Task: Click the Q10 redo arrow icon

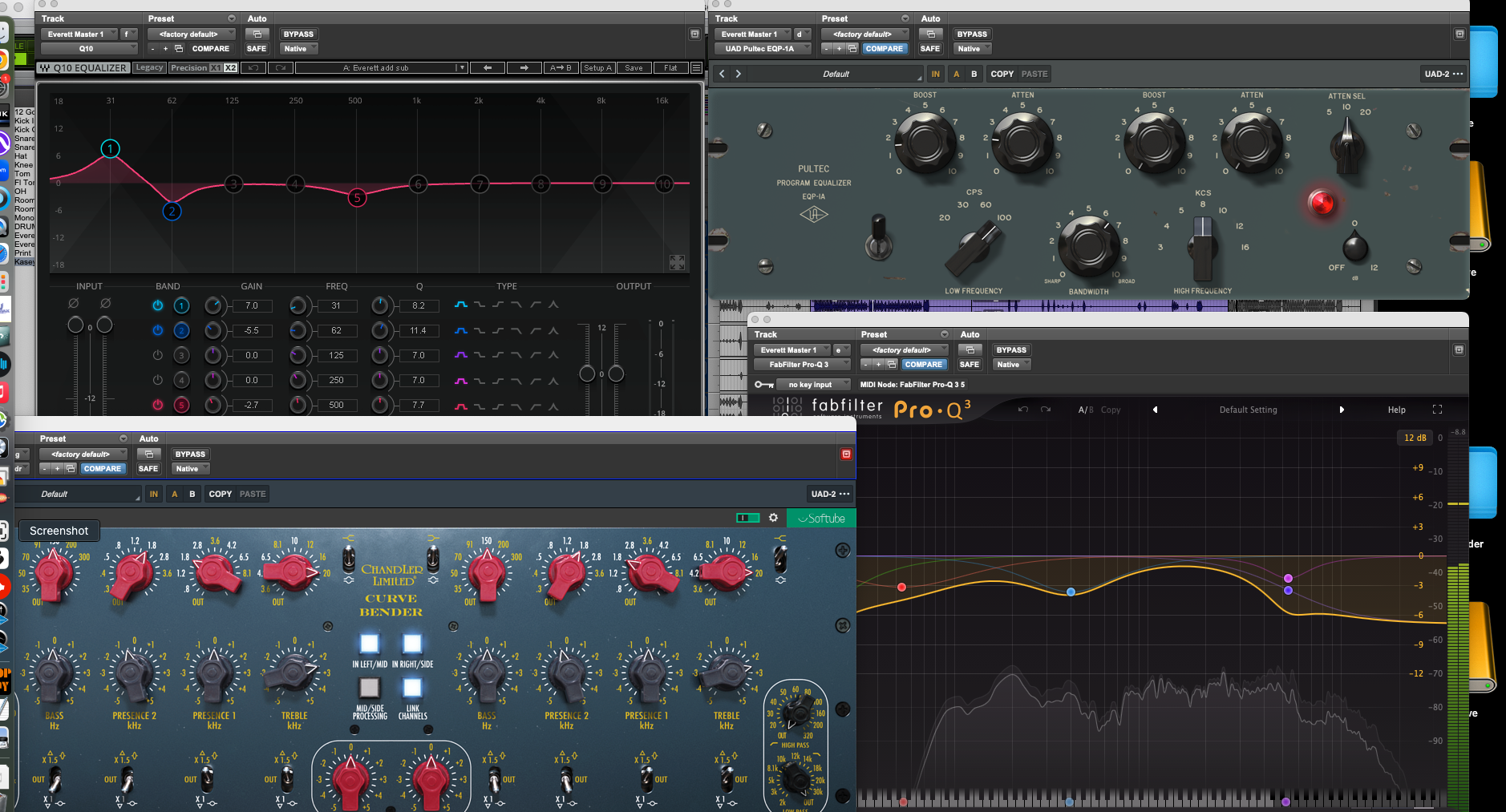Action: pyautogui.click(x=281, y=68)
